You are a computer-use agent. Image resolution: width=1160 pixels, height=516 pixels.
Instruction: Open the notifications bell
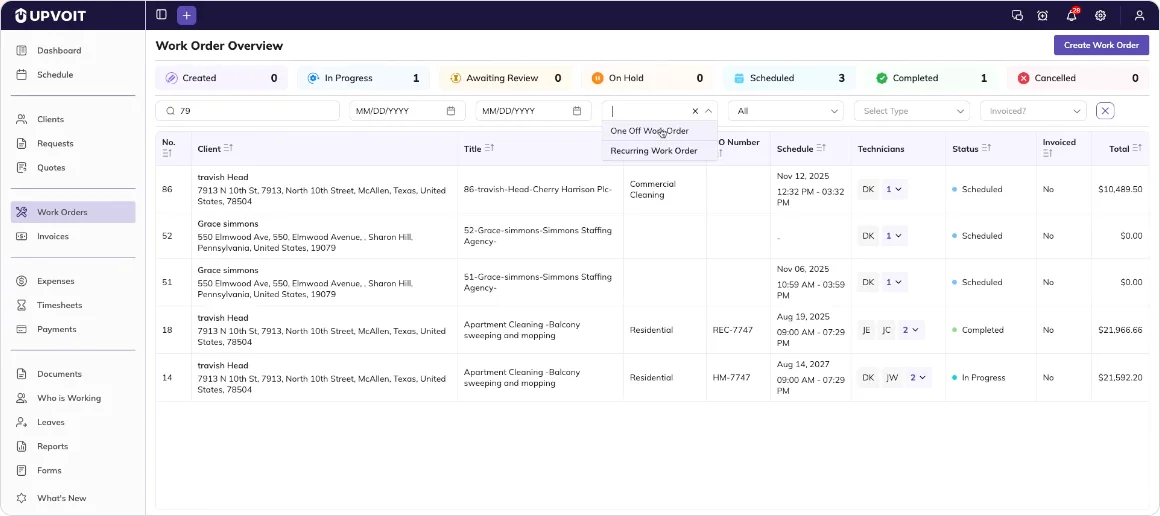click(x=1071, y=16)
